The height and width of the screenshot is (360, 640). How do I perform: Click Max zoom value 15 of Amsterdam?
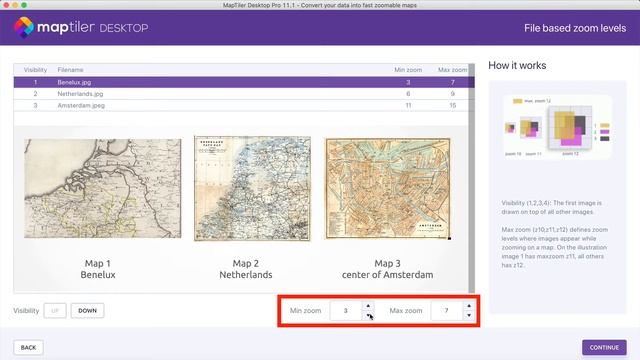452,105
